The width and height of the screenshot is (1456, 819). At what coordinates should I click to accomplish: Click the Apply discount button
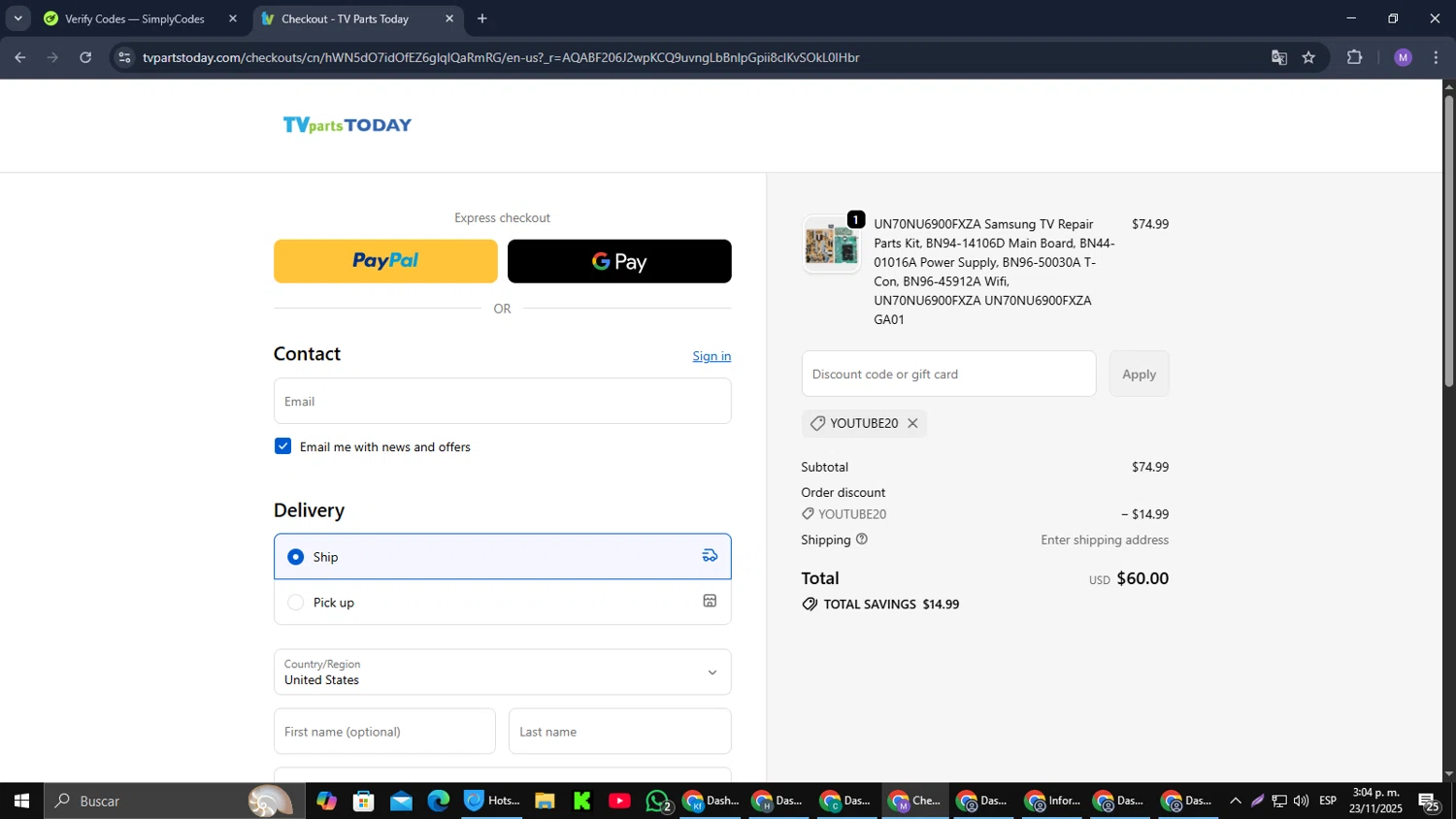click(x=1139, y=374)
